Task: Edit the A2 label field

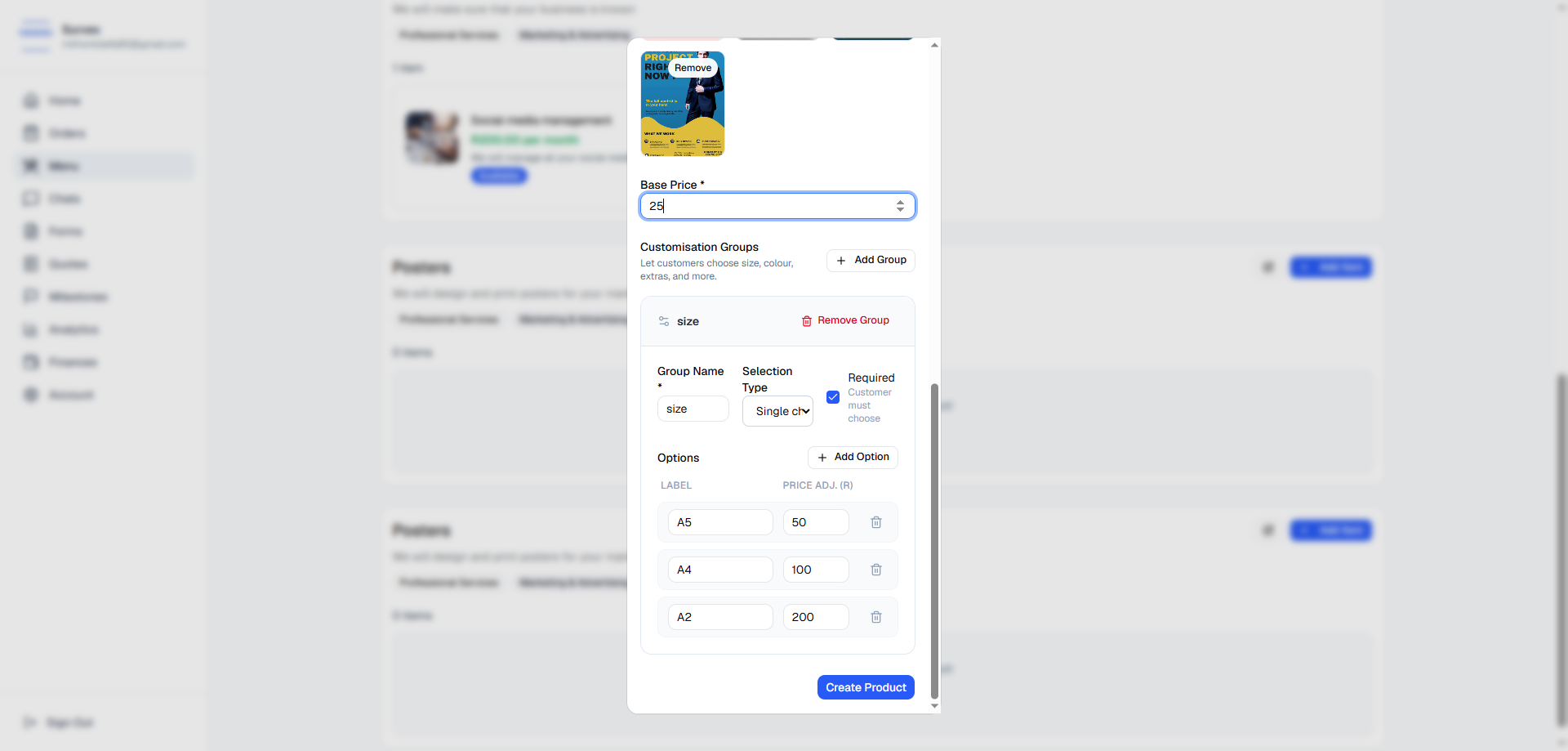Action: [720, 617]
